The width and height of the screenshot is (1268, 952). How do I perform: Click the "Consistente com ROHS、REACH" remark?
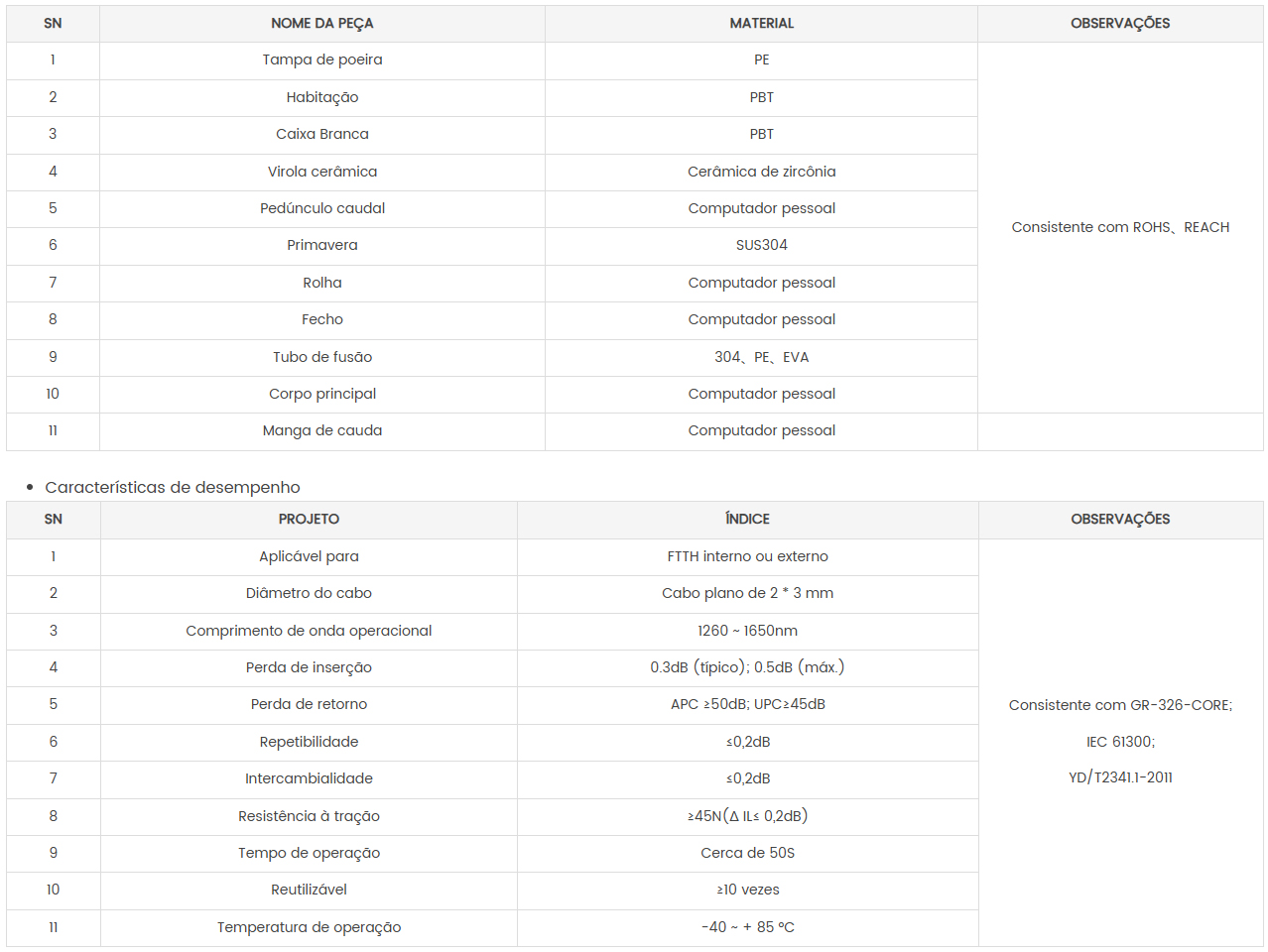tap(1120, 227)
